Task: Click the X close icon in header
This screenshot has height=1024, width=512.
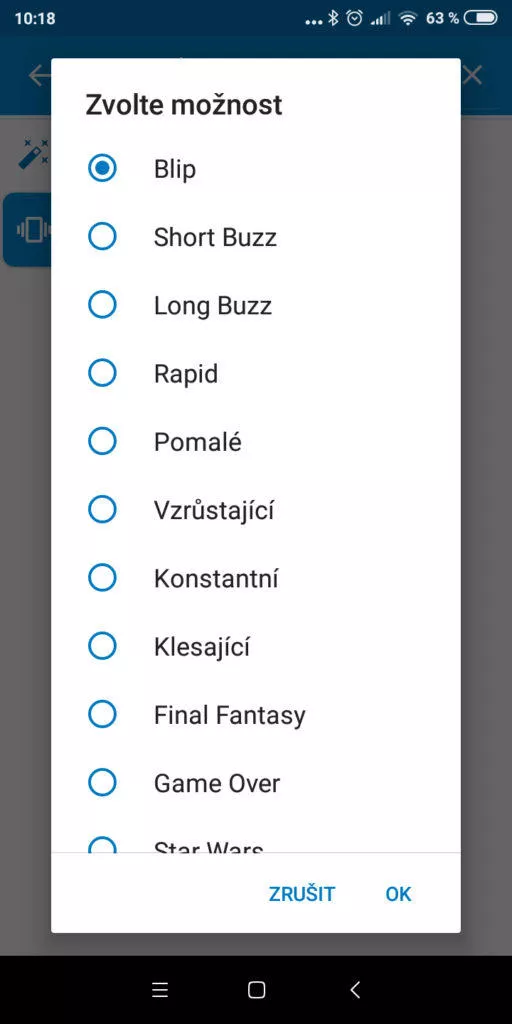Action: [x=472, y=76]
